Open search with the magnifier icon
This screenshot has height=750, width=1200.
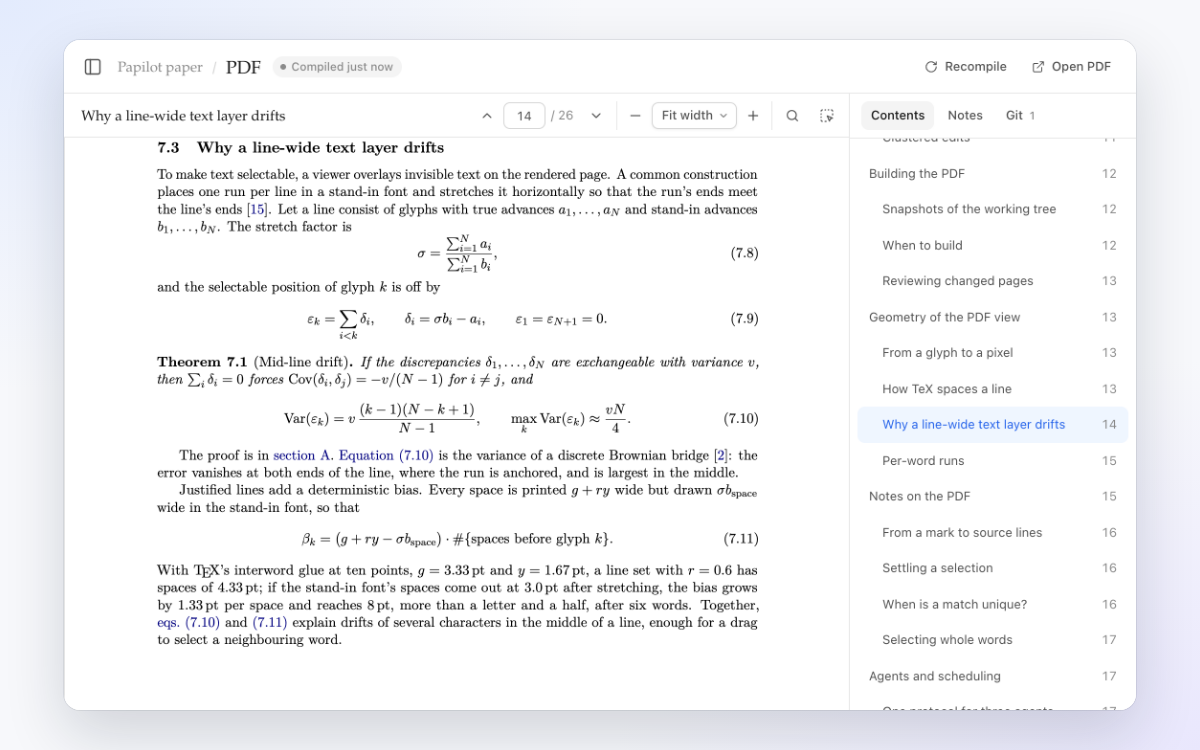792,116
